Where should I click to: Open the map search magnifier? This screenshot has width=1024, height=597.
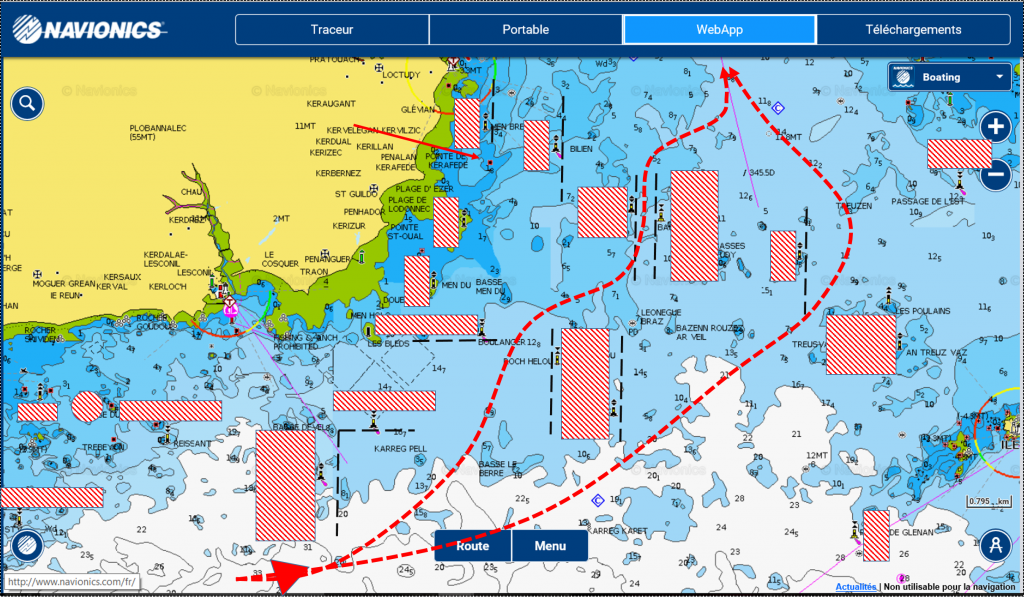(x=27, y=103)
